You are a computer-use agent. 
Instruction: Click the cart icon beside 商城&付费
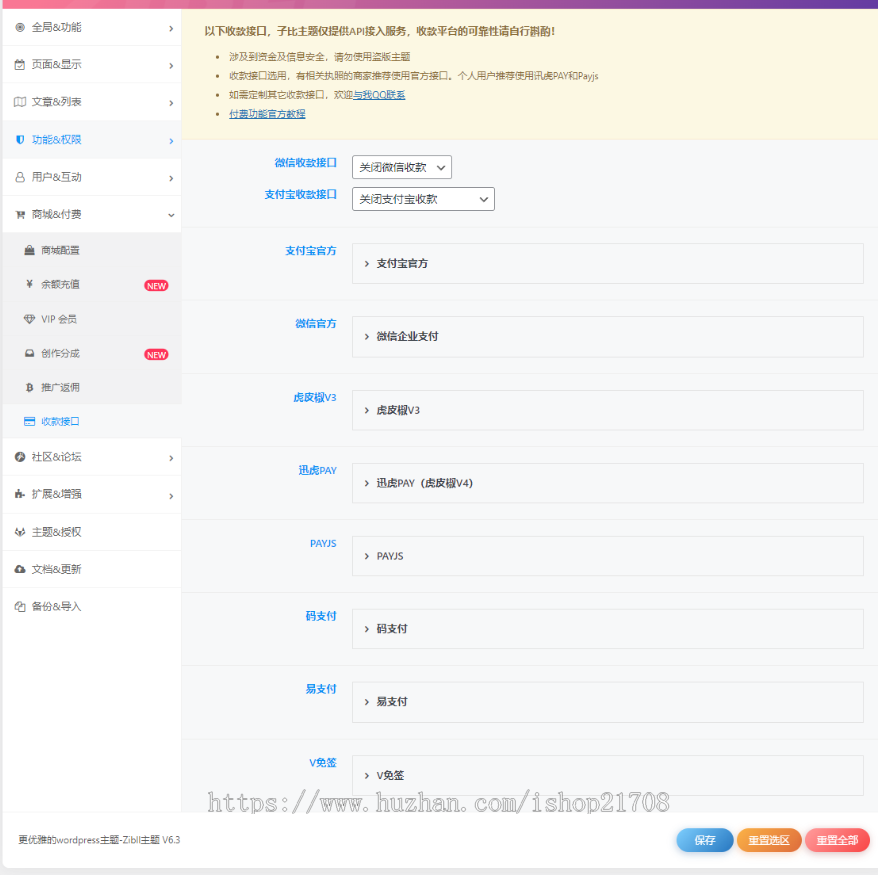(20, 214)
